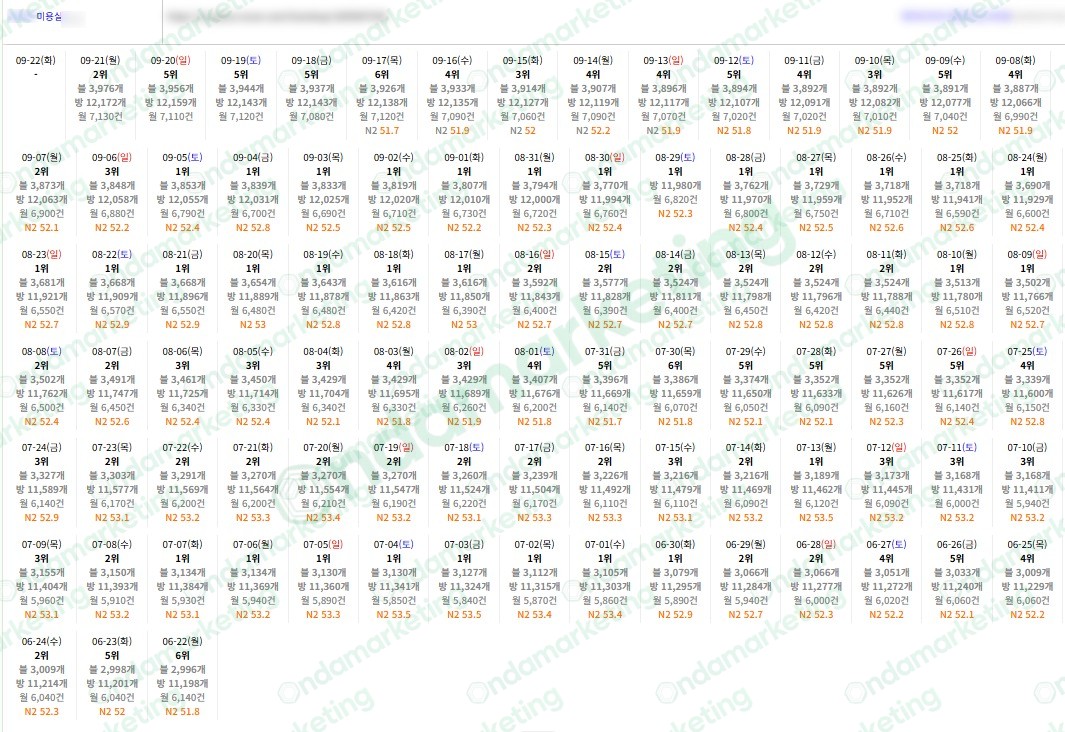The width and height of the screenshot is (1065, 732).
Task: Select the 07-24(금) date heading
Action: 41,447
